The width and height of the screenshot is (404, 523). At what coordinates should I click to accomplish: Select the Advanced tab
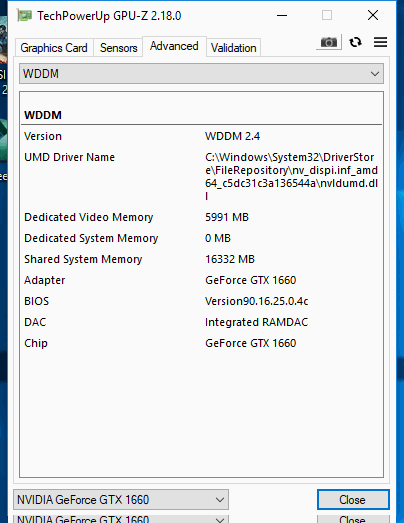click(x=174, y=46)
